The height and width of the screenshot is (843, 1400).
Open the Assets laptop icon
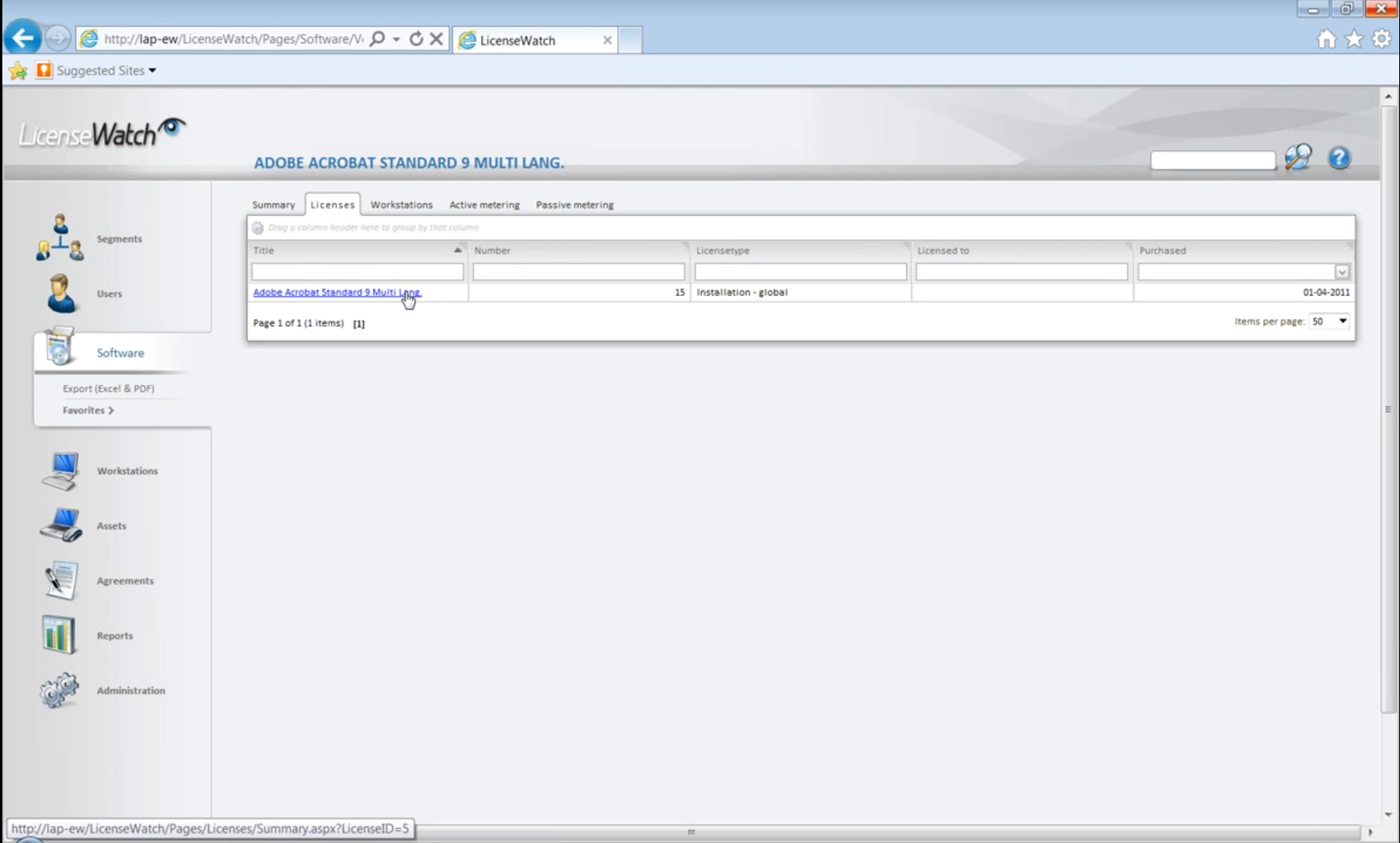[61, 525]
